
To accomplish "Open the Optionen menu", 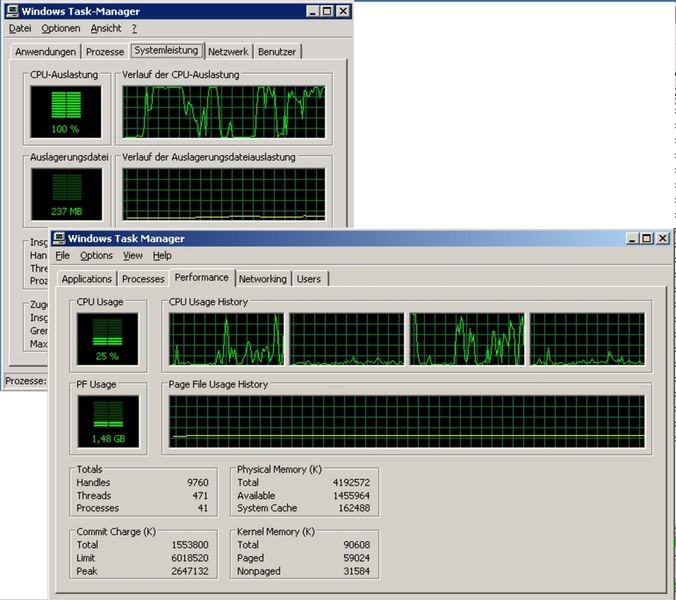I will point(61,28).
